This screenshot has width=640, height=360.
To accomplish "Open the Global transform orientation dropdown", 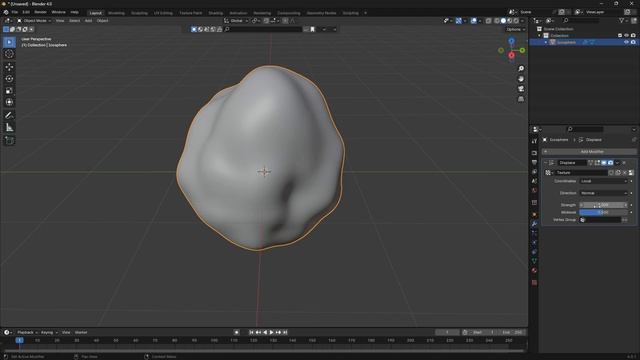I will coord(236,21).
